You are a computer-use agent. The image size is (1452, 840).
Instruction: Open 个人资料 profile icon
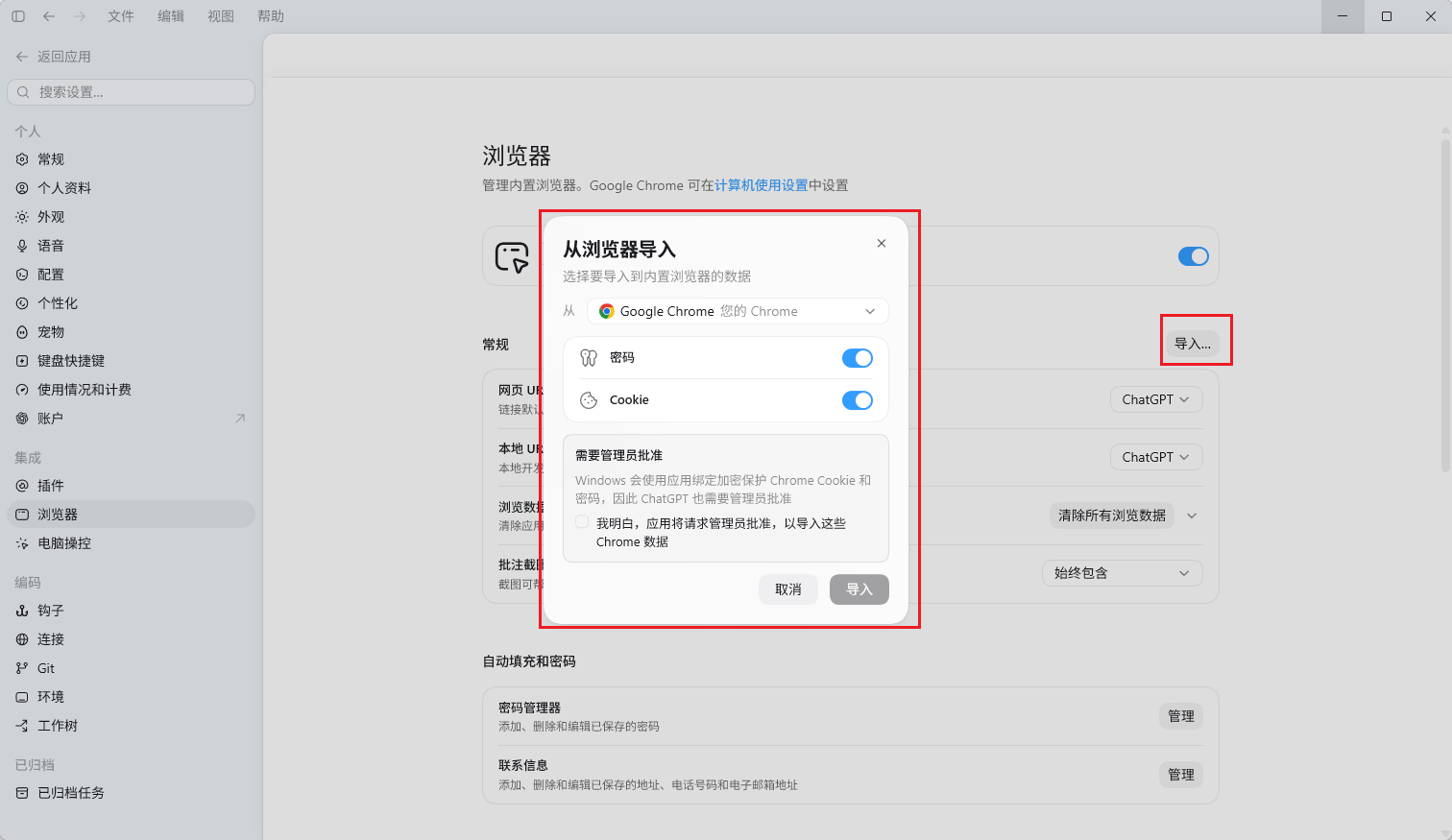(x=22, y=188)
